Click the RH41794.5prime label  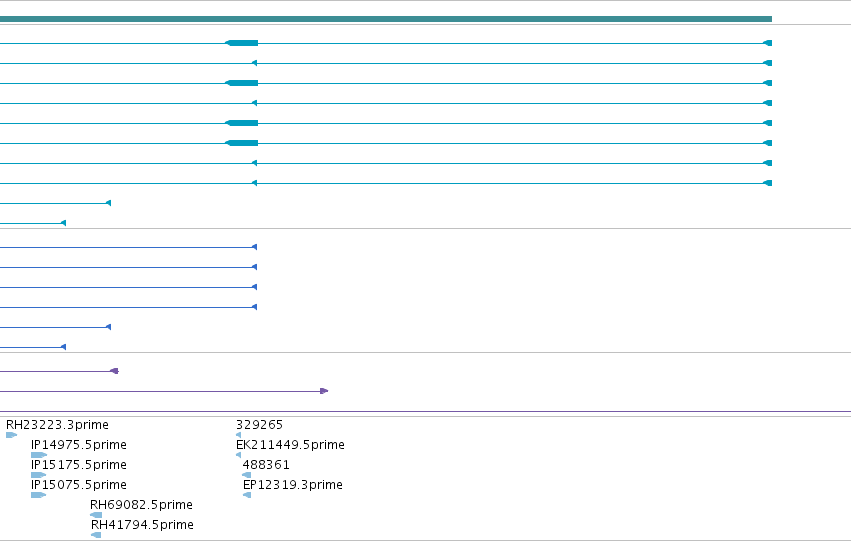coord(142,525)
